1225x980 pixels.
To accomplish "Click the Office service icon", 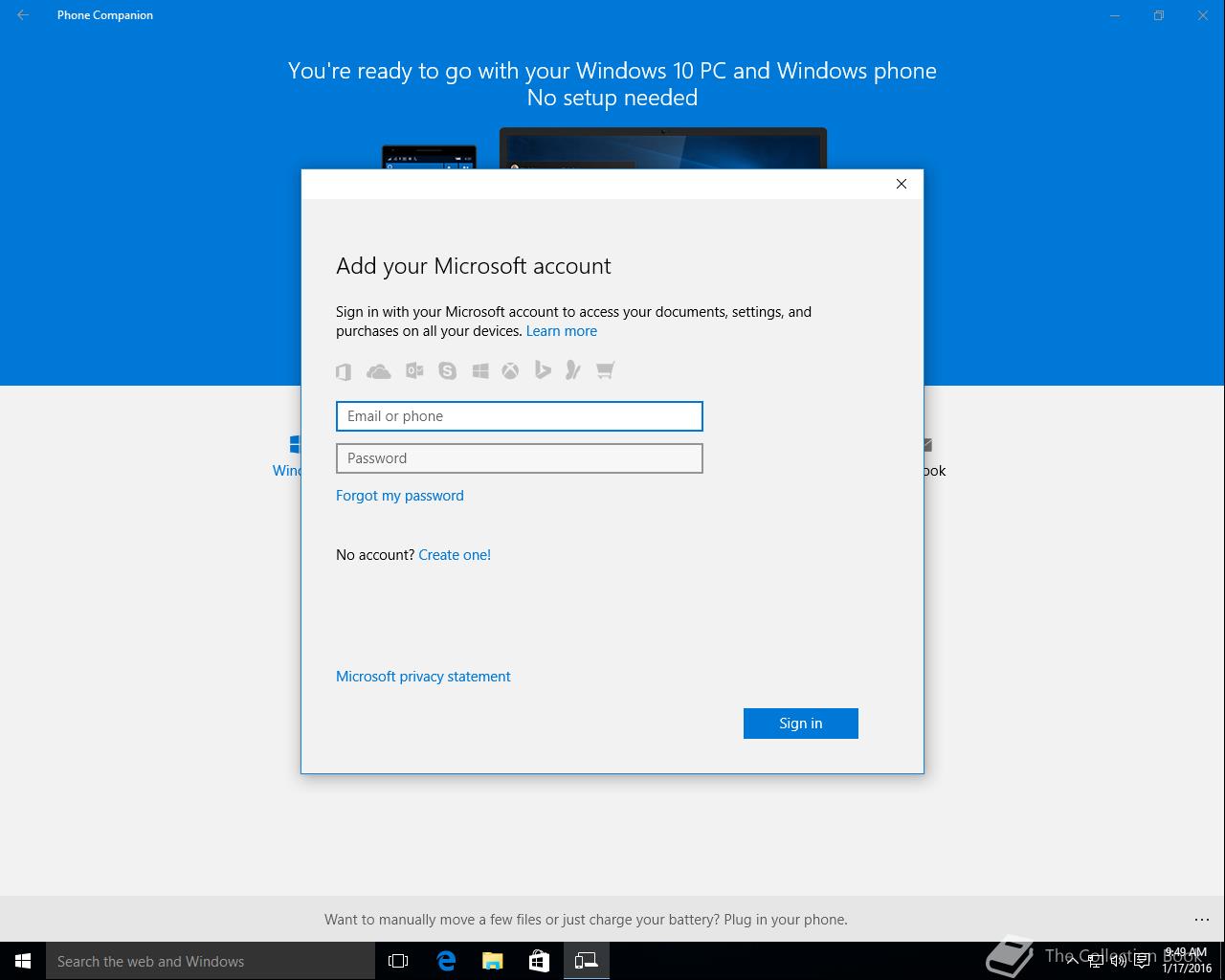I will (344, 371).
